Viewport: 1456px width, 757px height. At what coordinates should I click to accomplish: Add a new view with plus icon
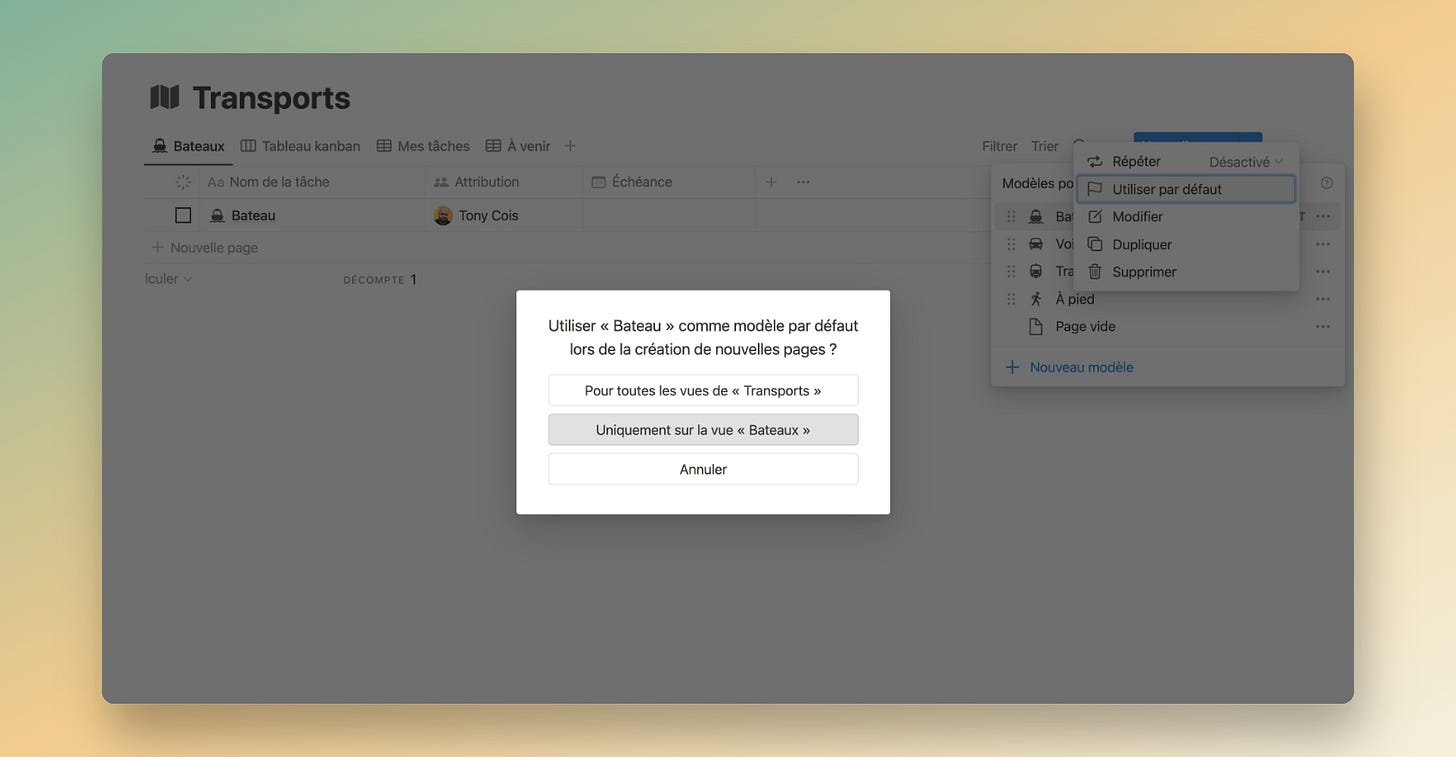[570, 146]
